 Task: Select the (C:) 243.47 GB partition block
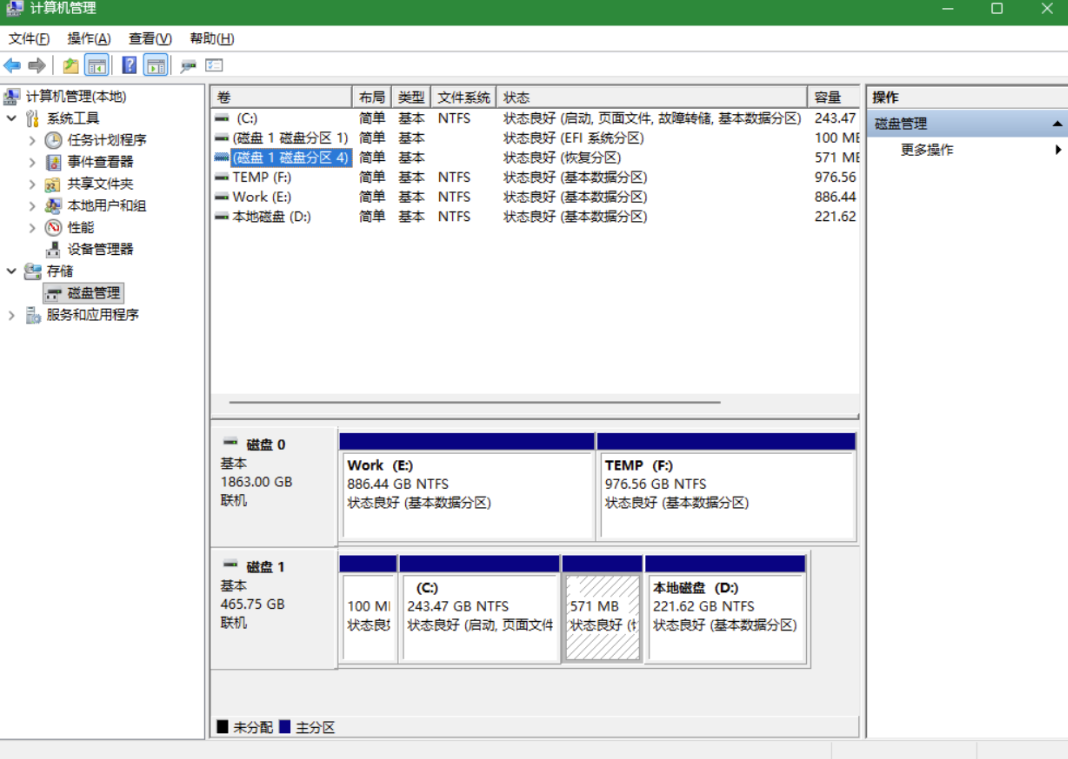(x=480, y=609)
